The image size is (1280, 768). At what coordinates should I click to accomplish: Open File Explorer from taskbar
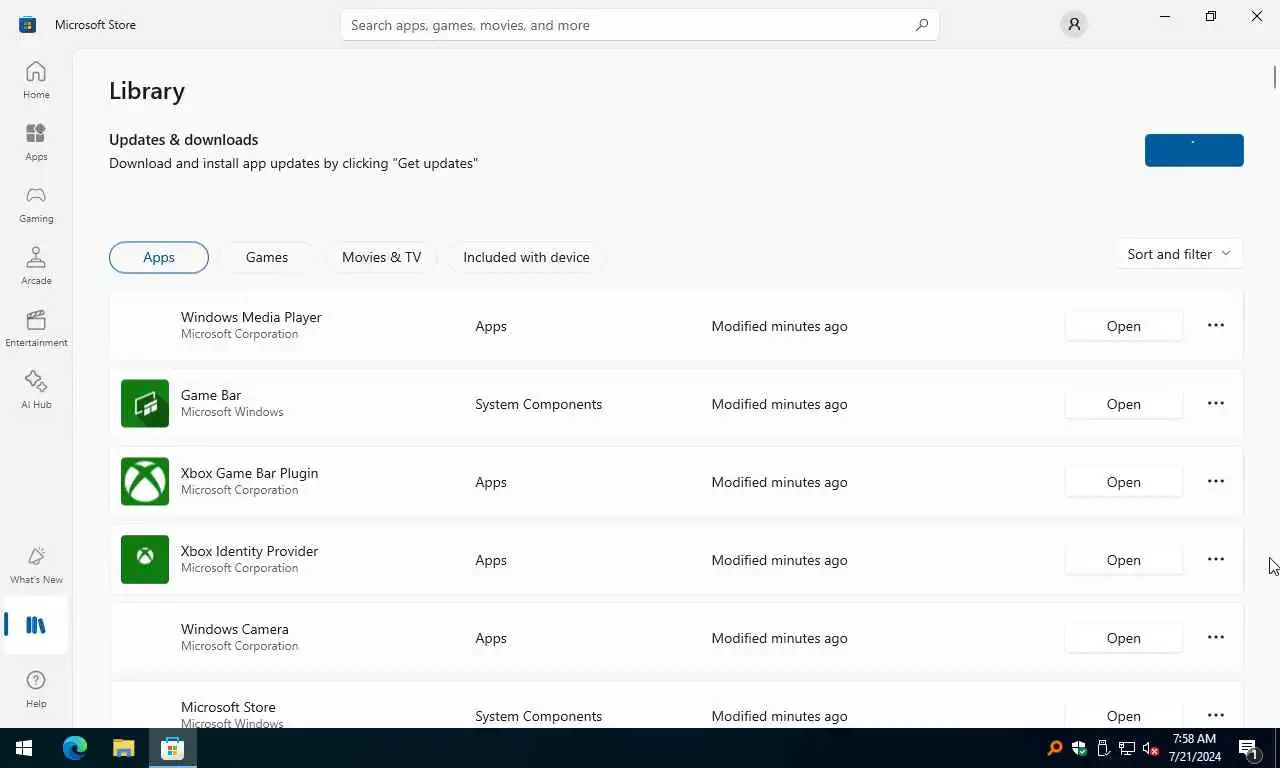123,748
